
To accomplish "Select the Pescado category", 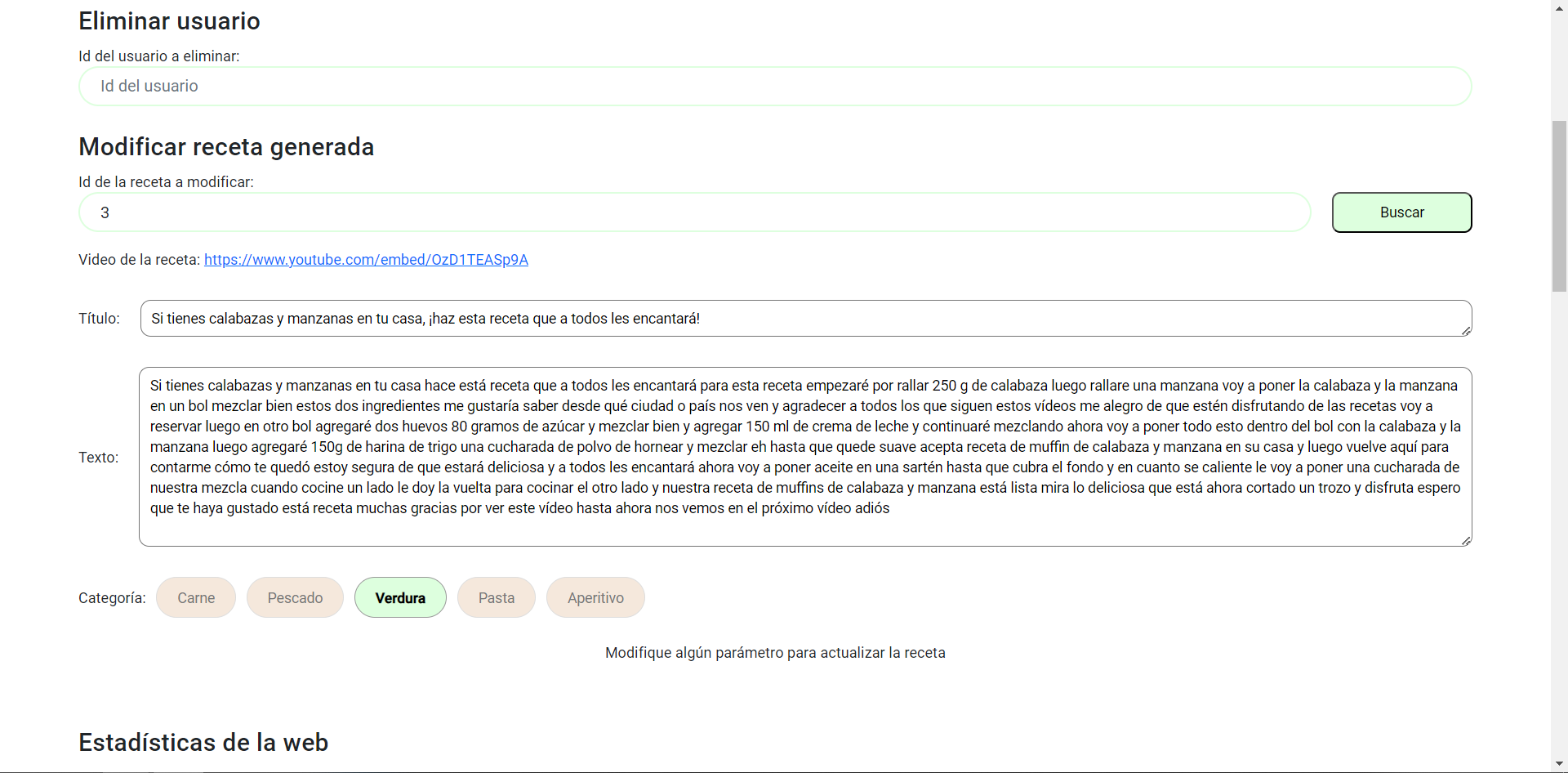I will 295,597.
